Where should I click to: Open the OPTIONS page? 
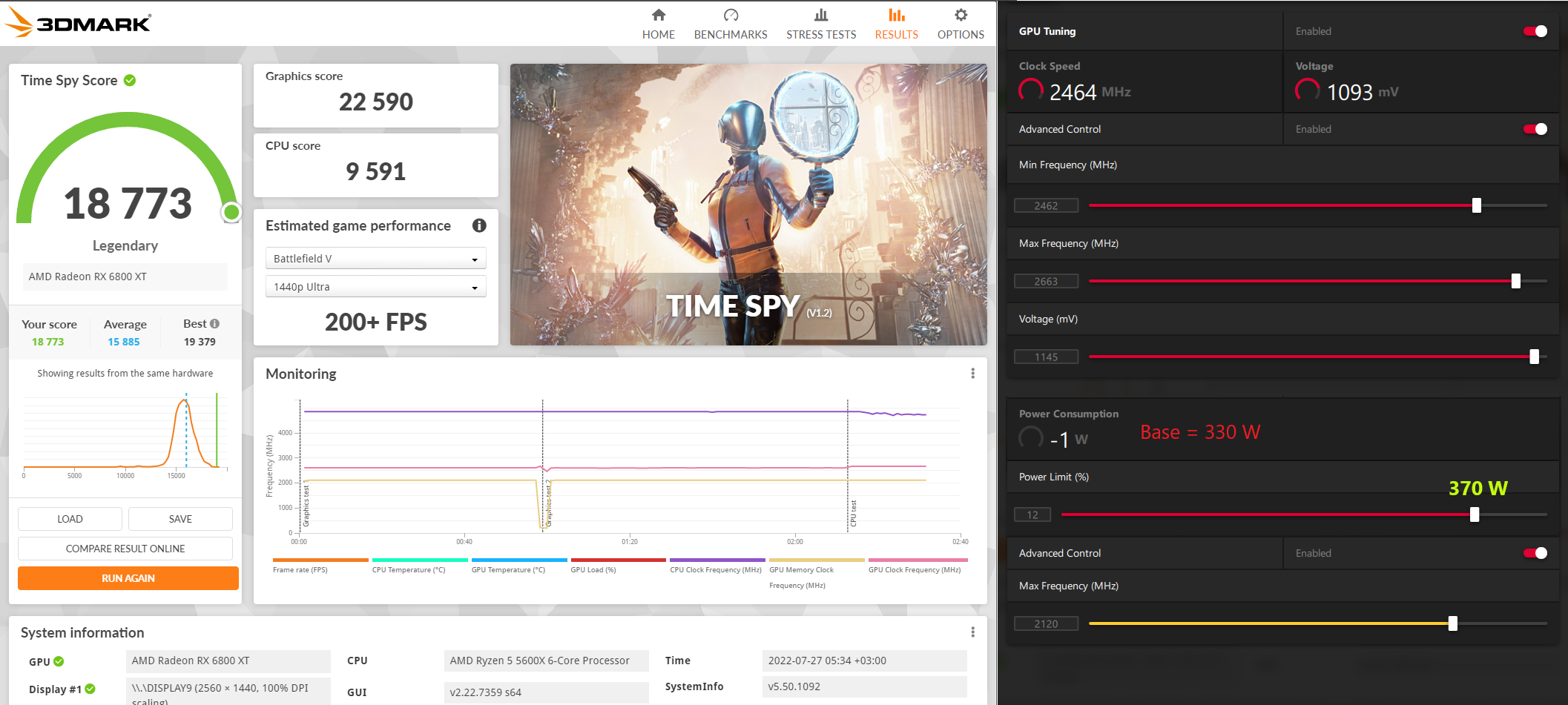(961, 24)
